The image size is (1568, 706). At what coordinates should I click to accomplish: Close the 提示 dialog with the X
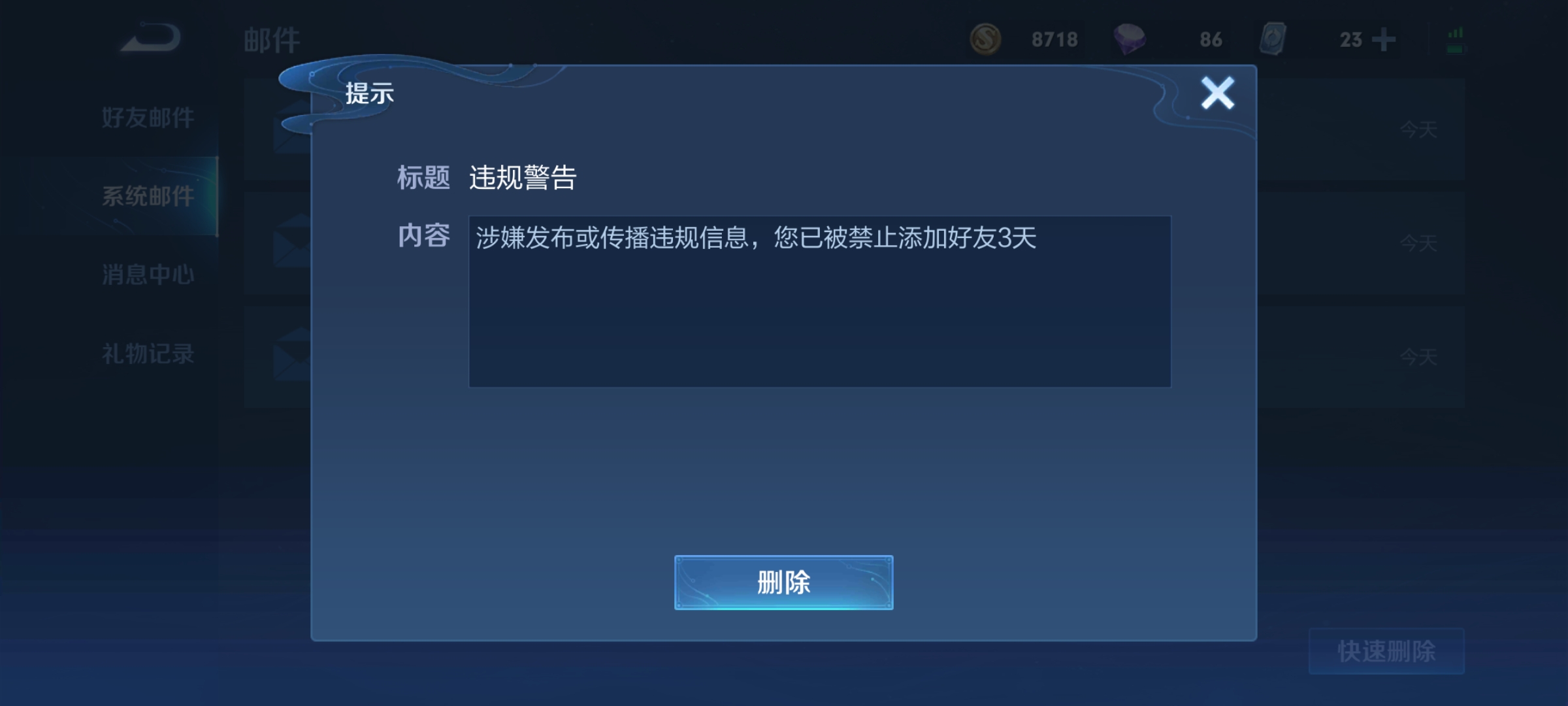point(1218,93)
